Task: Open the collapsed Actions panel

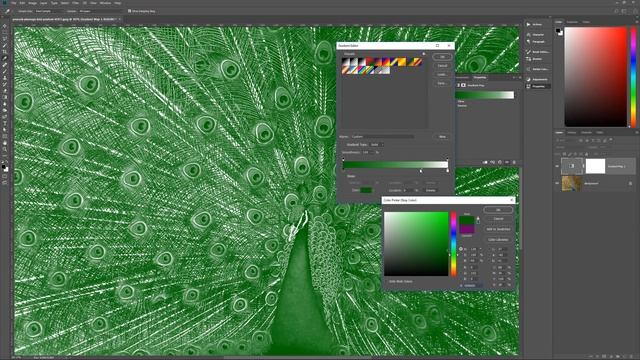Action: [x=535, y=24]
